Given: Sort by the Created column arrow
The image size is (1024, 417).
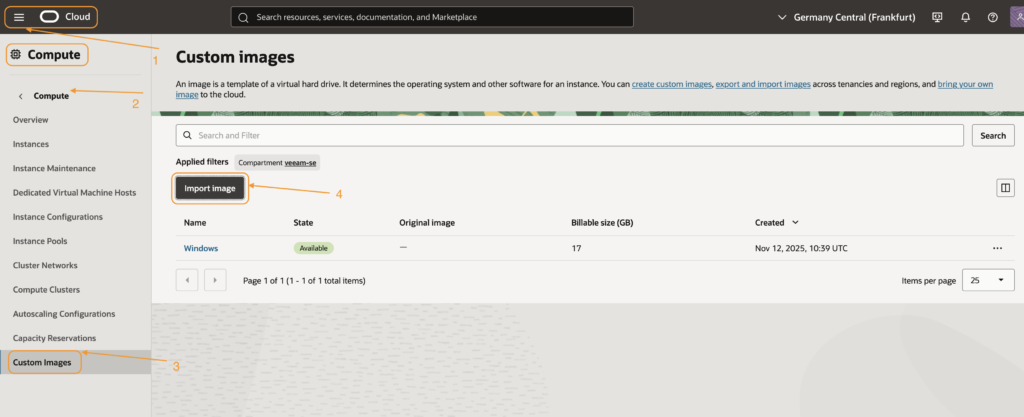Looking at the screenshot, I should coord(795,222).
